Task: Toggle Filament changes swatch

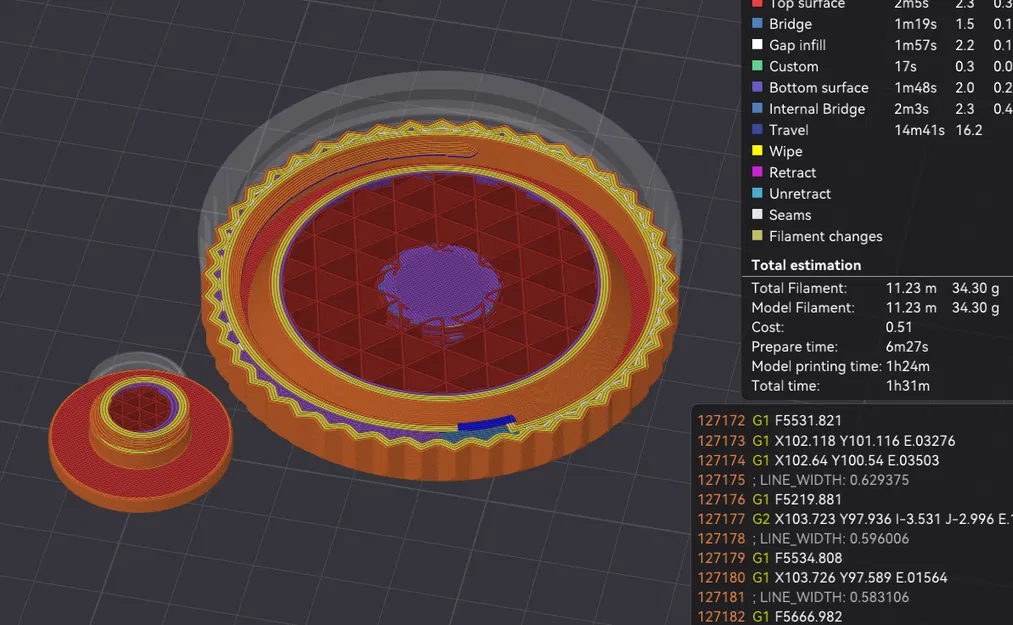Action: (x=757, y=235)
